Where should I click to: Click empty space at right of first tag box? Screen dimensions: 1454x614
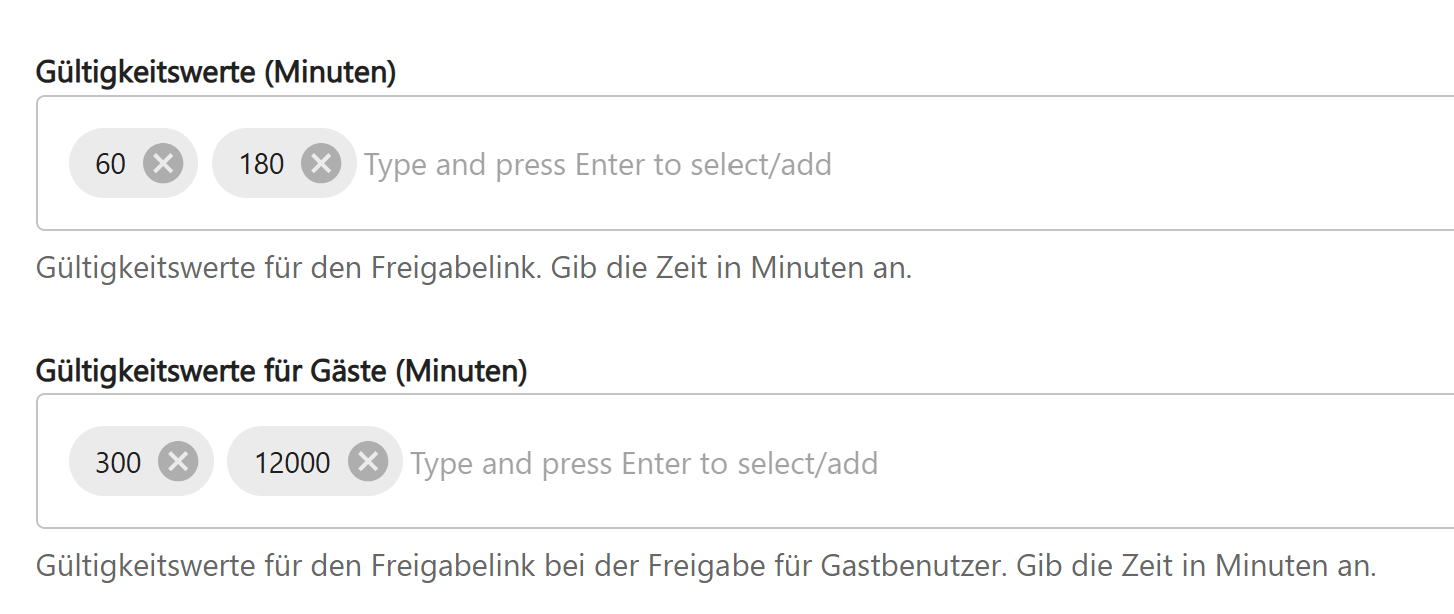1200,164
